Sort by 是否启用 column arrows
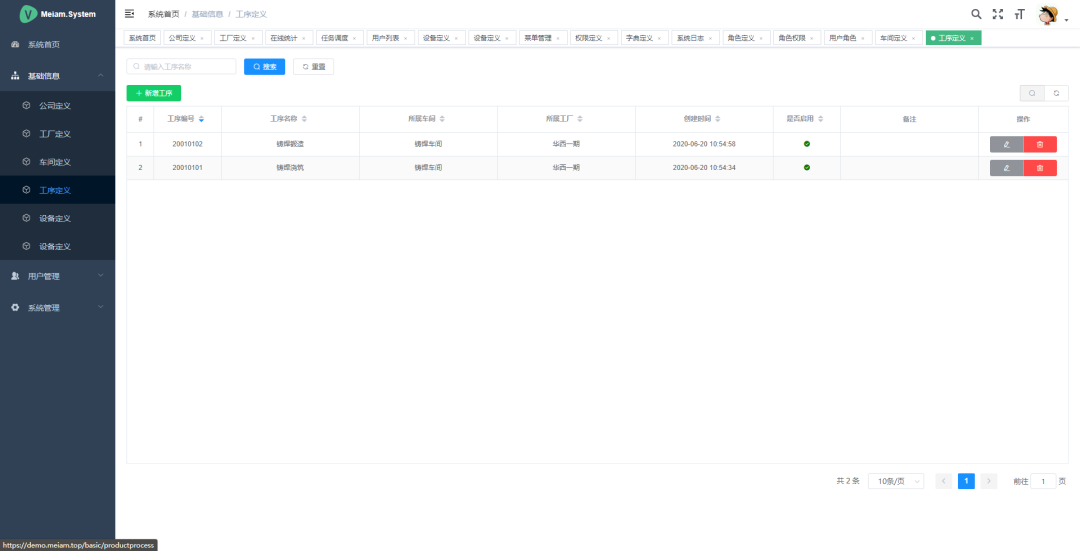This screenshot has height=551, width=1080. point(820,119)
